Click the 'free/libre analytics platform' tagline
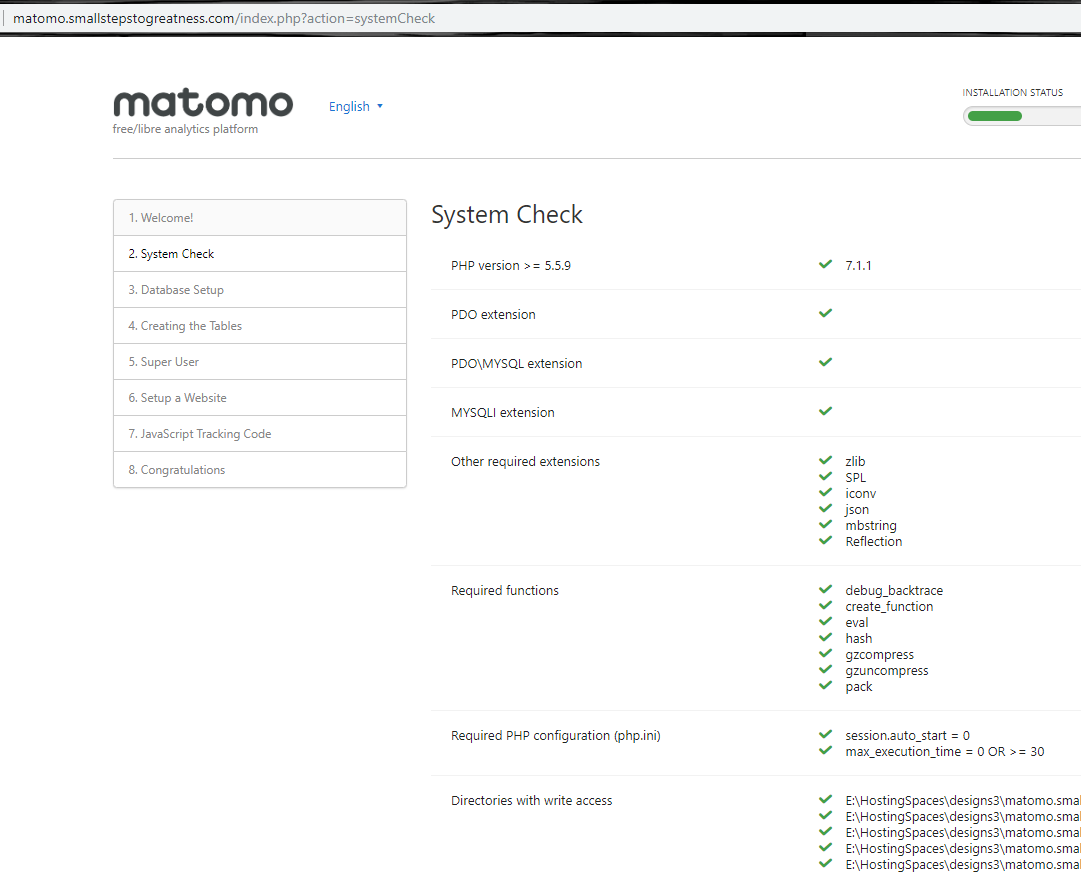Viewport: 1081px width, 873px height. (185, 129)
